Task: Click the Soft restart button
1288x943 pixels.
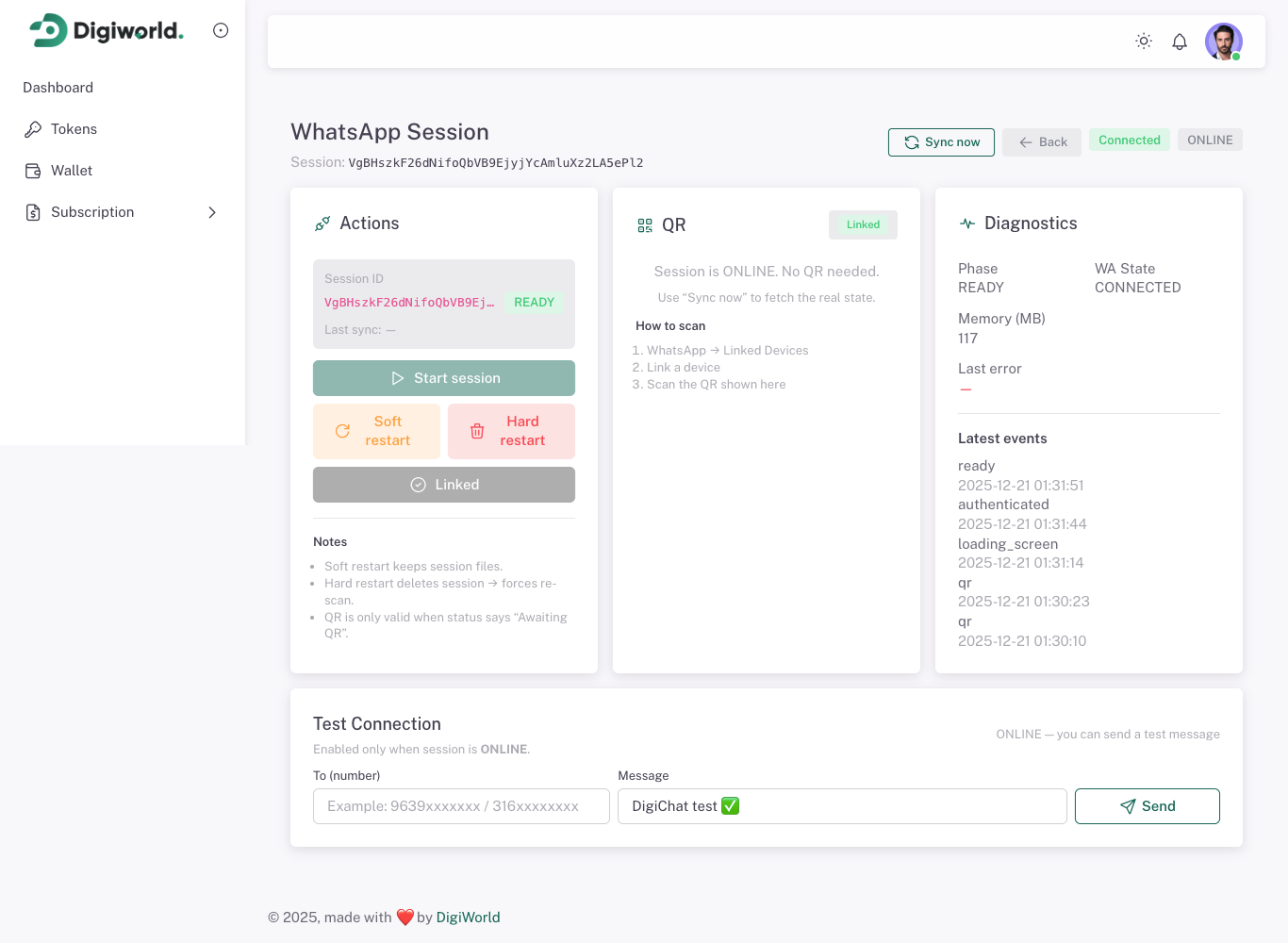Action: tap(376, 431)
